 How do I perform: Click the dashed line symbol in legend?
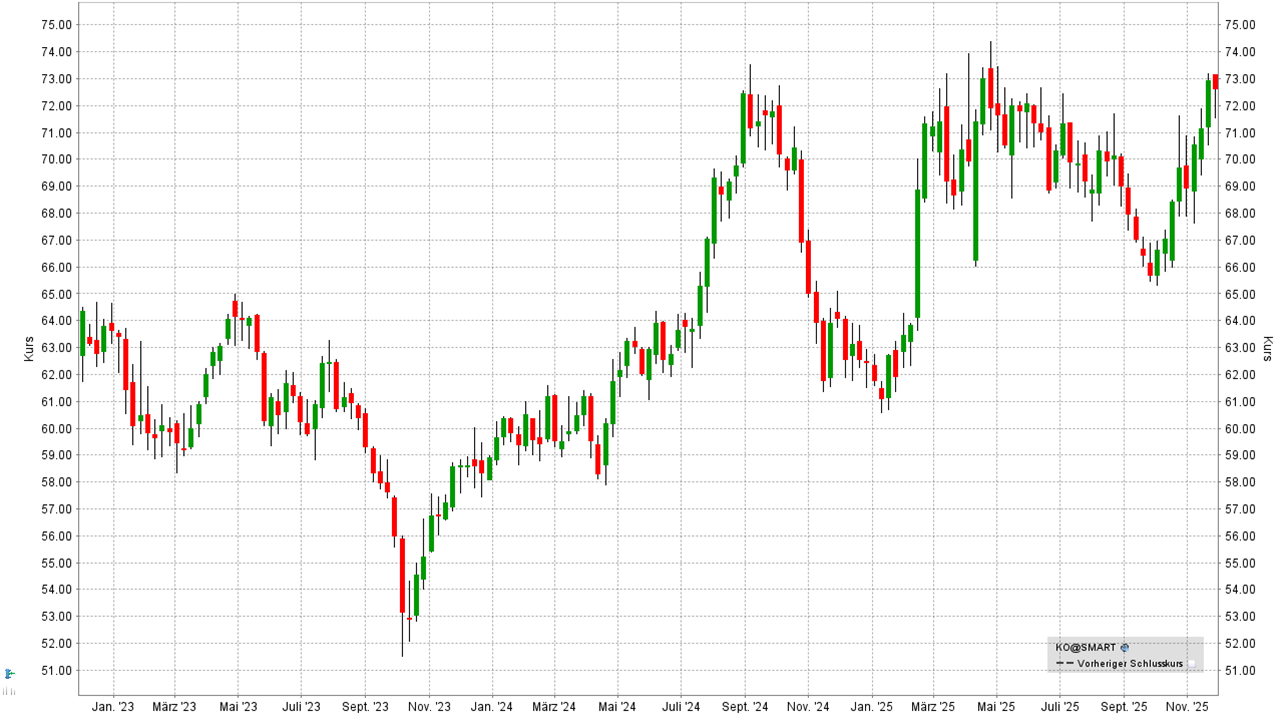tap(1064, 664)
